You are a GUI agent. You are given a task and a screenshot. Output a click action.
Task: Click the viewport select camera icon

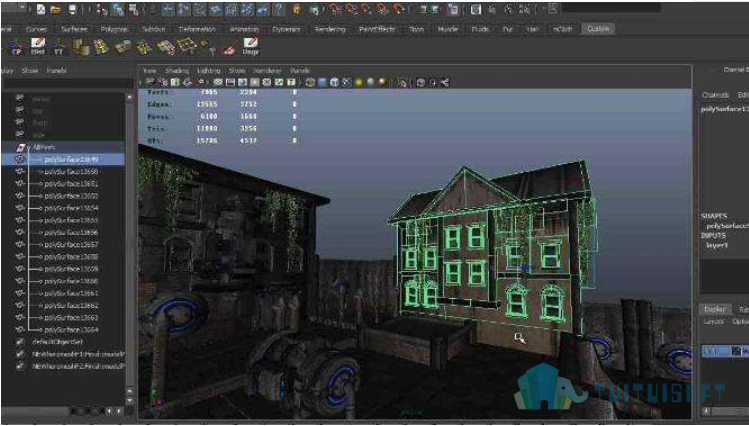tap(150, 82)
